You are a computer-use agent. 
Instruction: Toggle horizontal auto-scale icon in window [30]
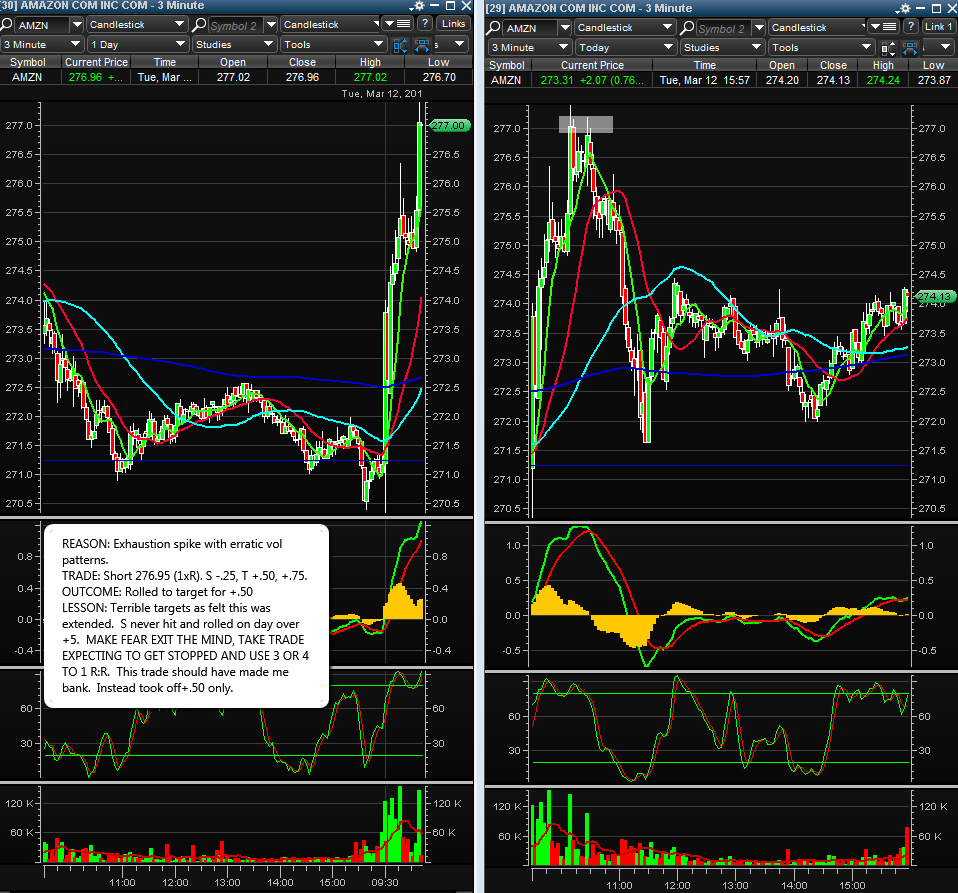point(422,45)
